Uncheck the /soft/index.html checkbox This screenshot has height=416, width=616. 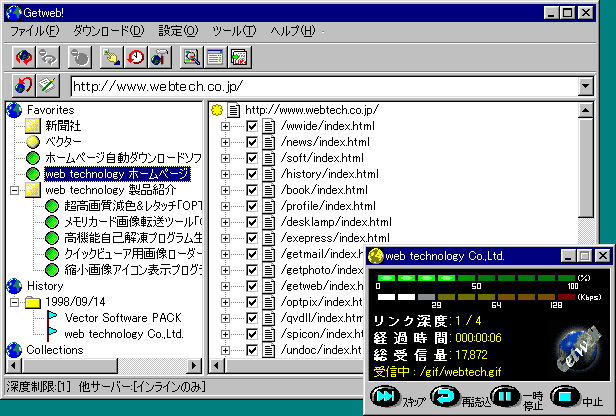point(252,158)
